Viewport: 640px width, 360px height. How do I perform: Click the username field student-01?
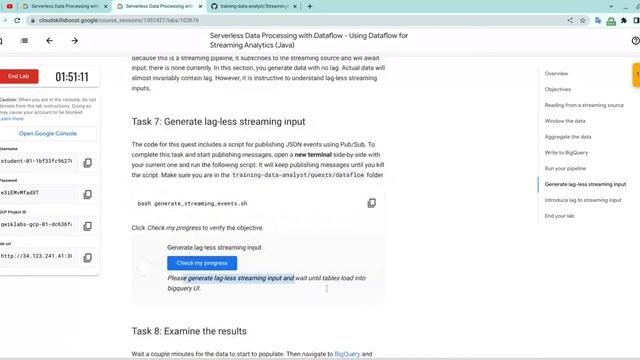38,161
